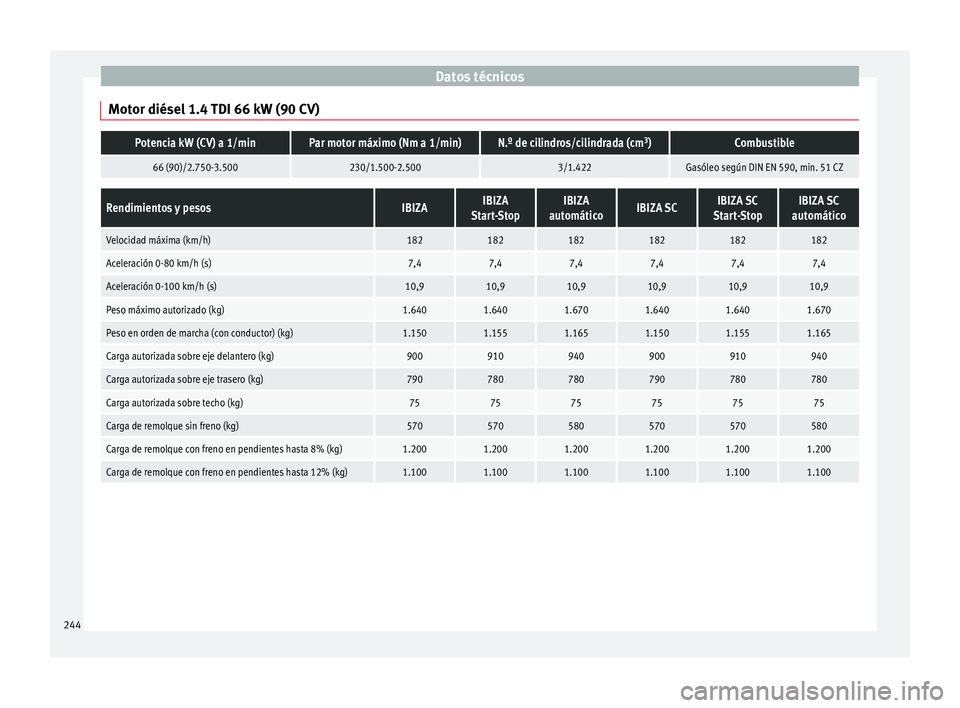Click IBIZA automático 0-80 value 7,4
This screenshot has height=708, width=960.
[576, 263]
